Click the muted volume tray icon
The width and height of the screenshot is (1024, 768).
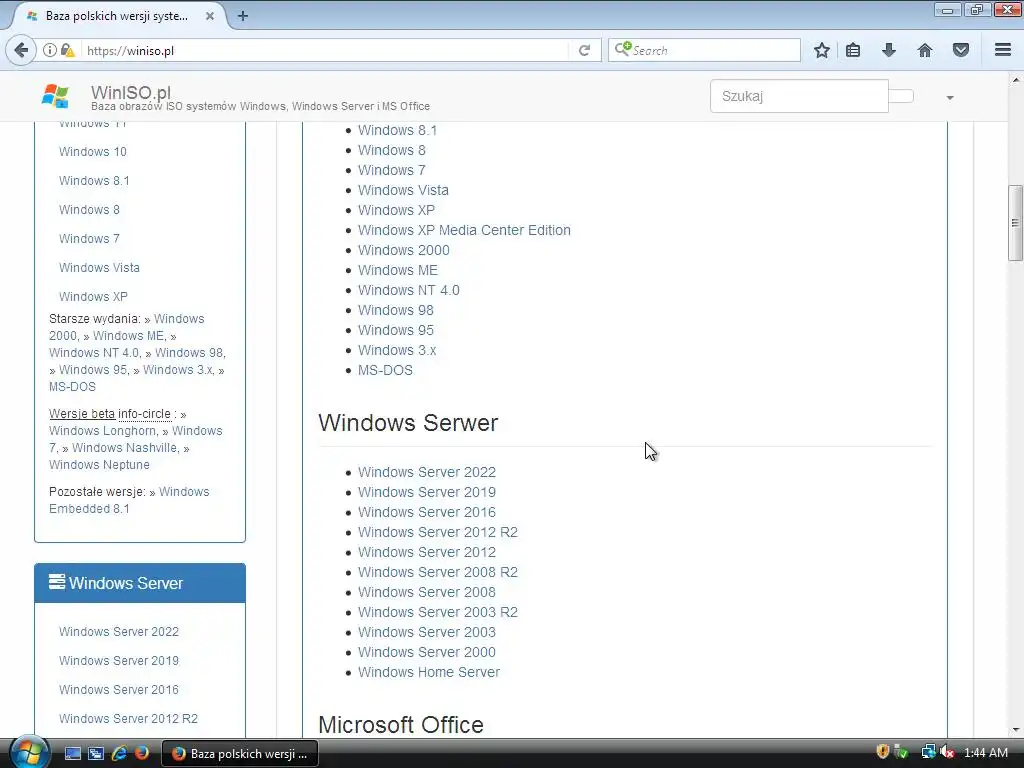pos(947,752)
